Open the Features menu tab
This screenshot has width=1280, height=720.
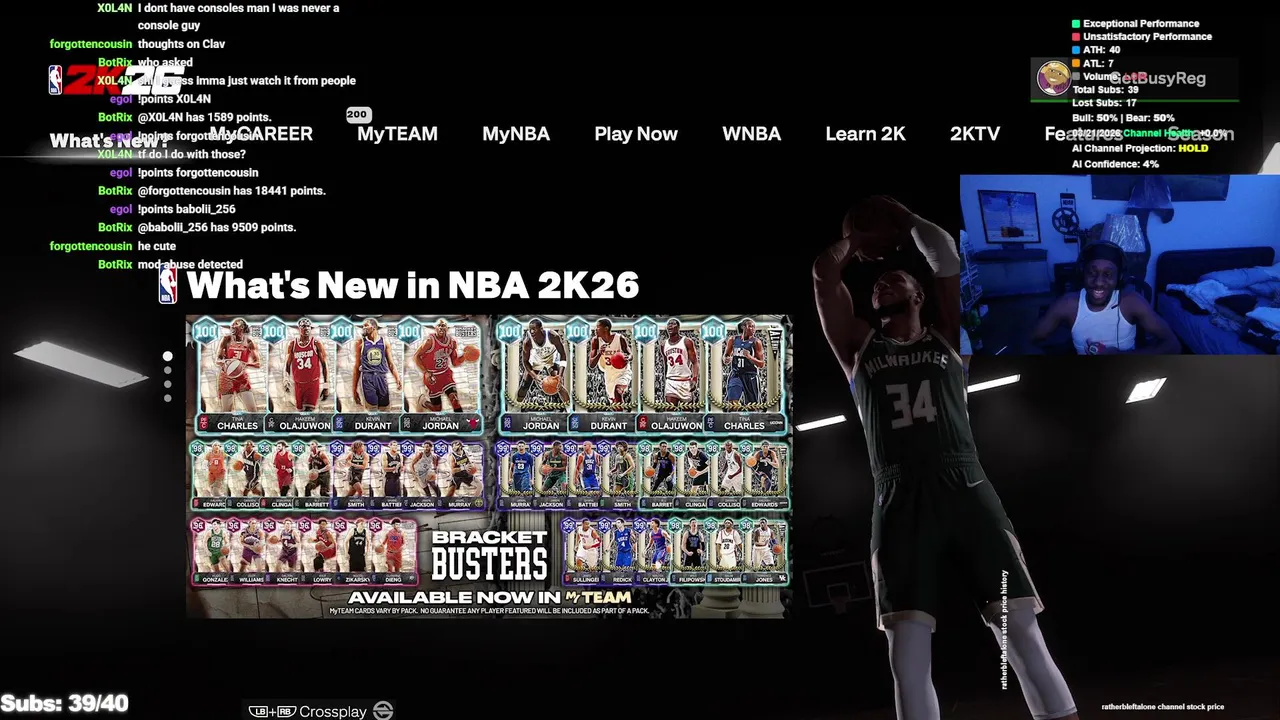(1083, 134)
